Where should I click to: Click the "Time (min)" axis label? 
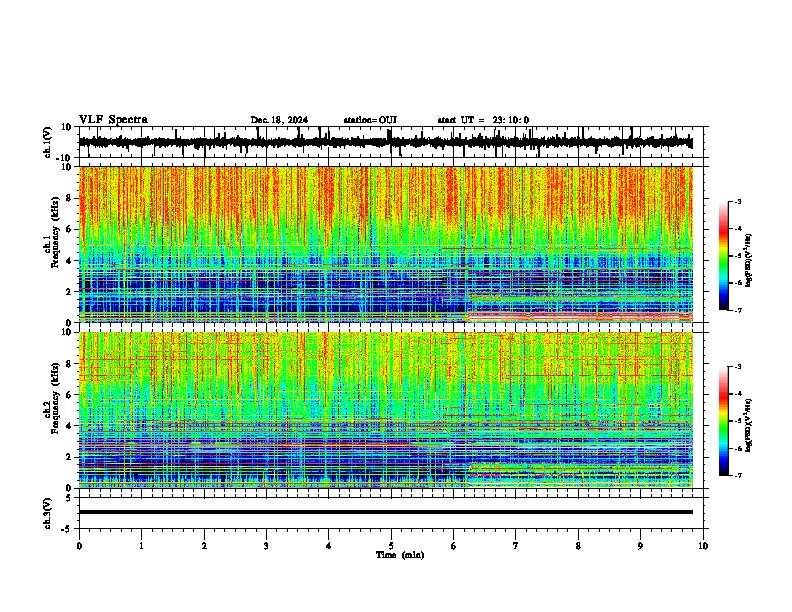[400, 555]
